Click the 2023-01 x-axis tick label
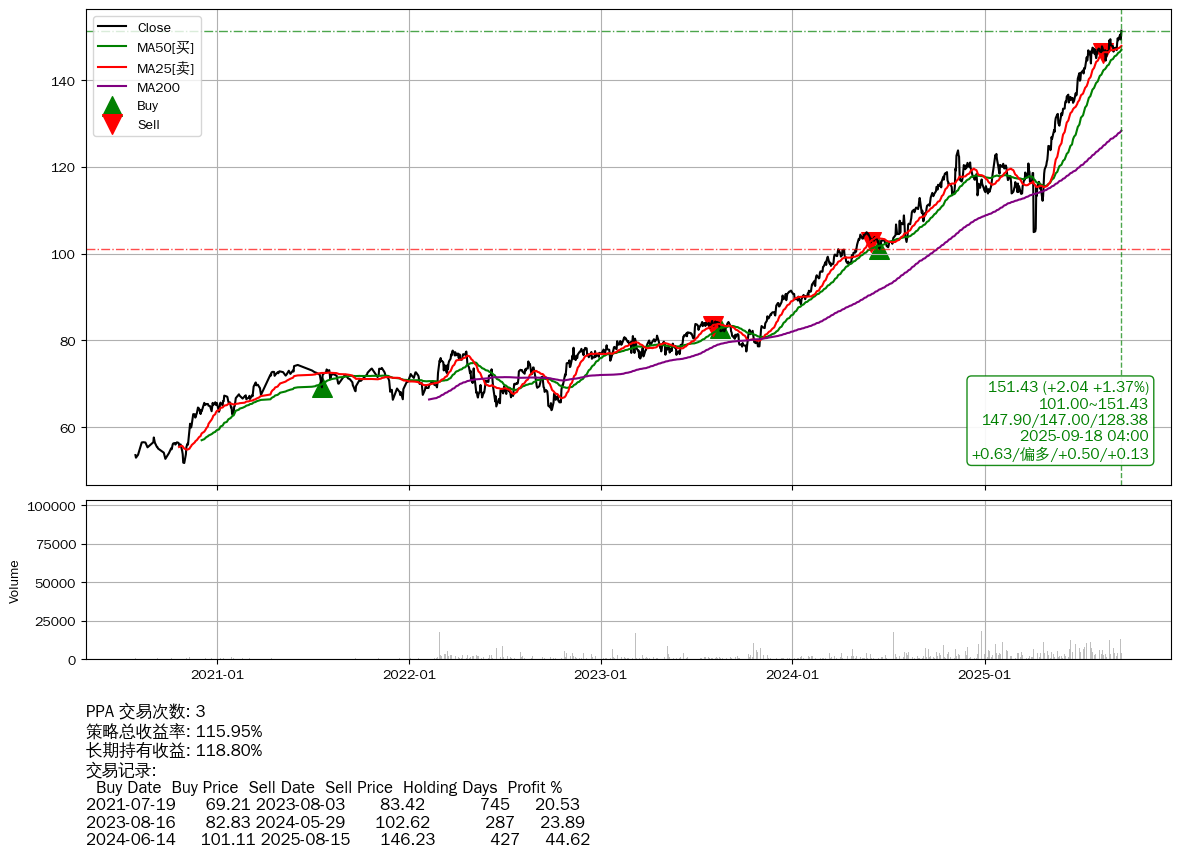 coord(601,674)
